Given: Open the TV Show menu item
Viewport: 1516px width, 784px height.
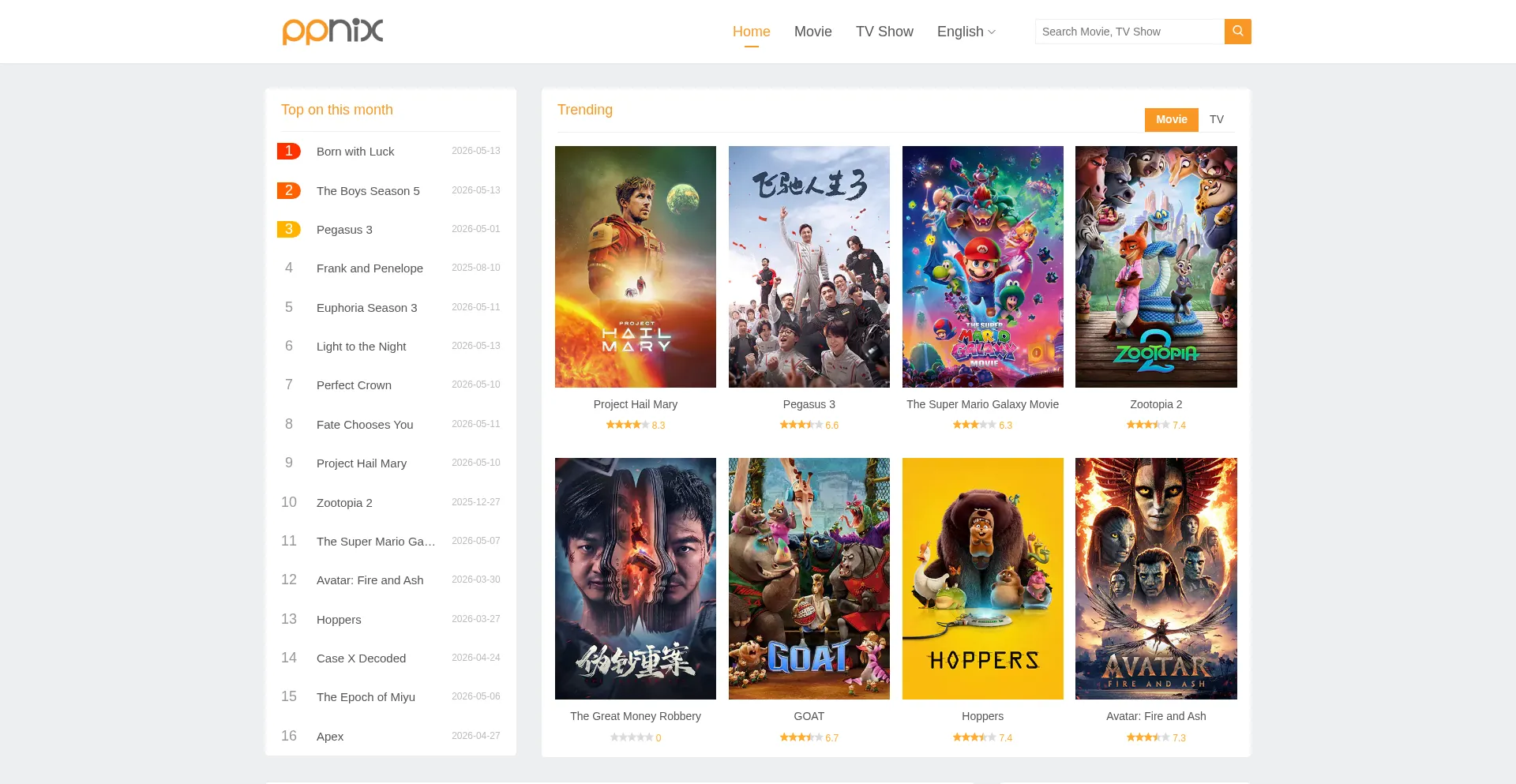Looking at the screenshot, I should coord(884,32).
